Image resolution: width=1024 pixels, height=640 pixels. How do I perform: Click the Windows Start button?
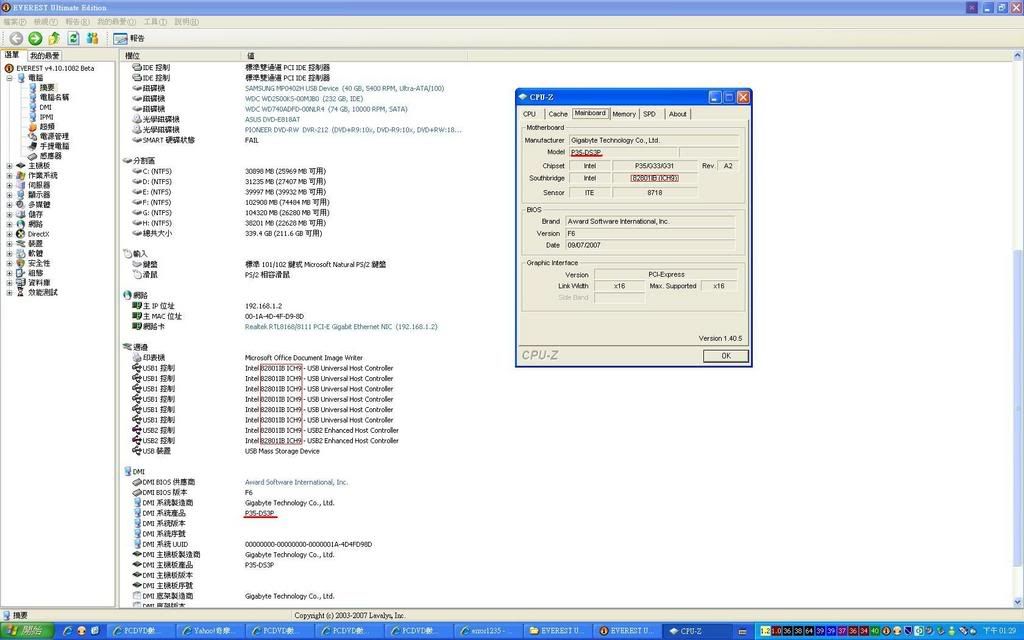click(x=26, y=631)
